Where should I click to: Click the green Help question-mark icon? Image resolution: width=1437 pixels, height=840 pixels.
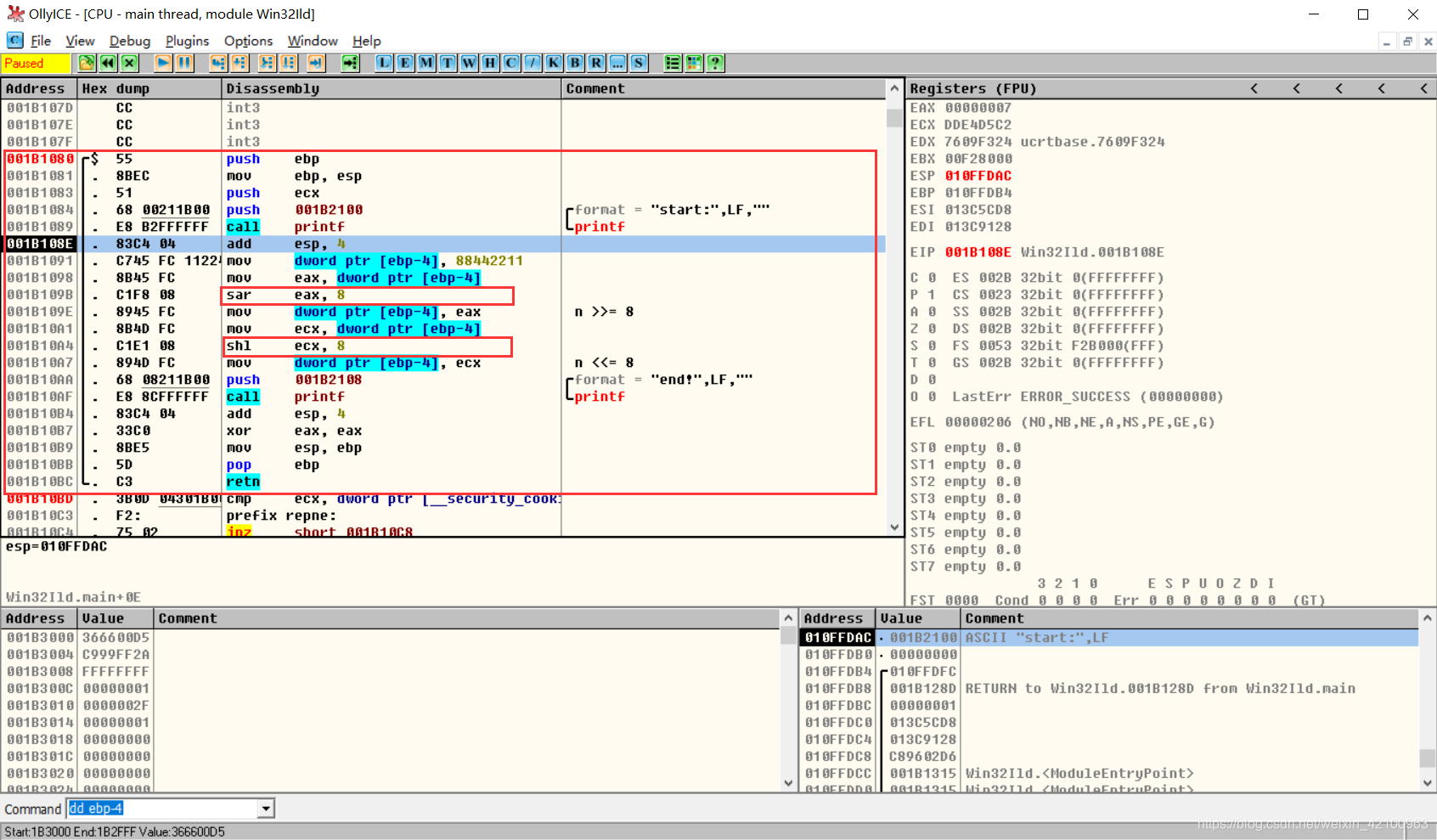[715, 63]
